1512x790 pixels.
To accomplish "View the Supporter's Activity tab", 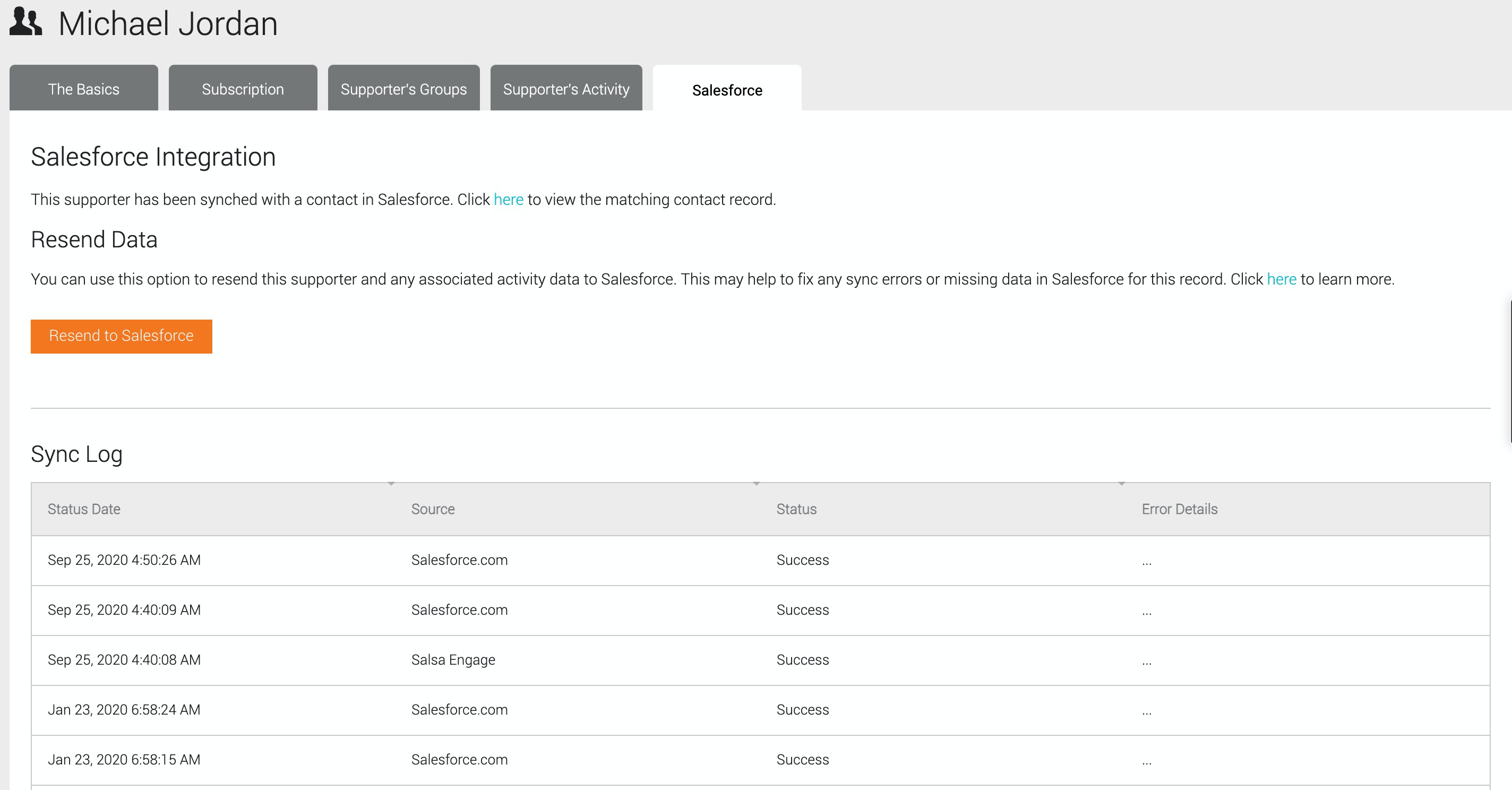I will click(x=566, y=88).
